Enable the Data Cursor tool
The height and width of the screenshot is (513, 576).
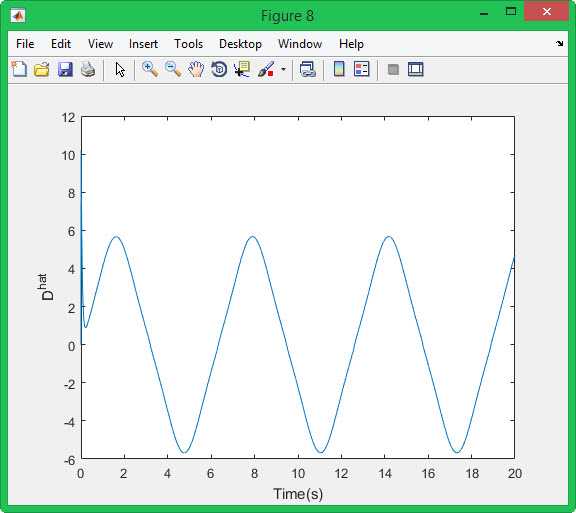[242, 69]
